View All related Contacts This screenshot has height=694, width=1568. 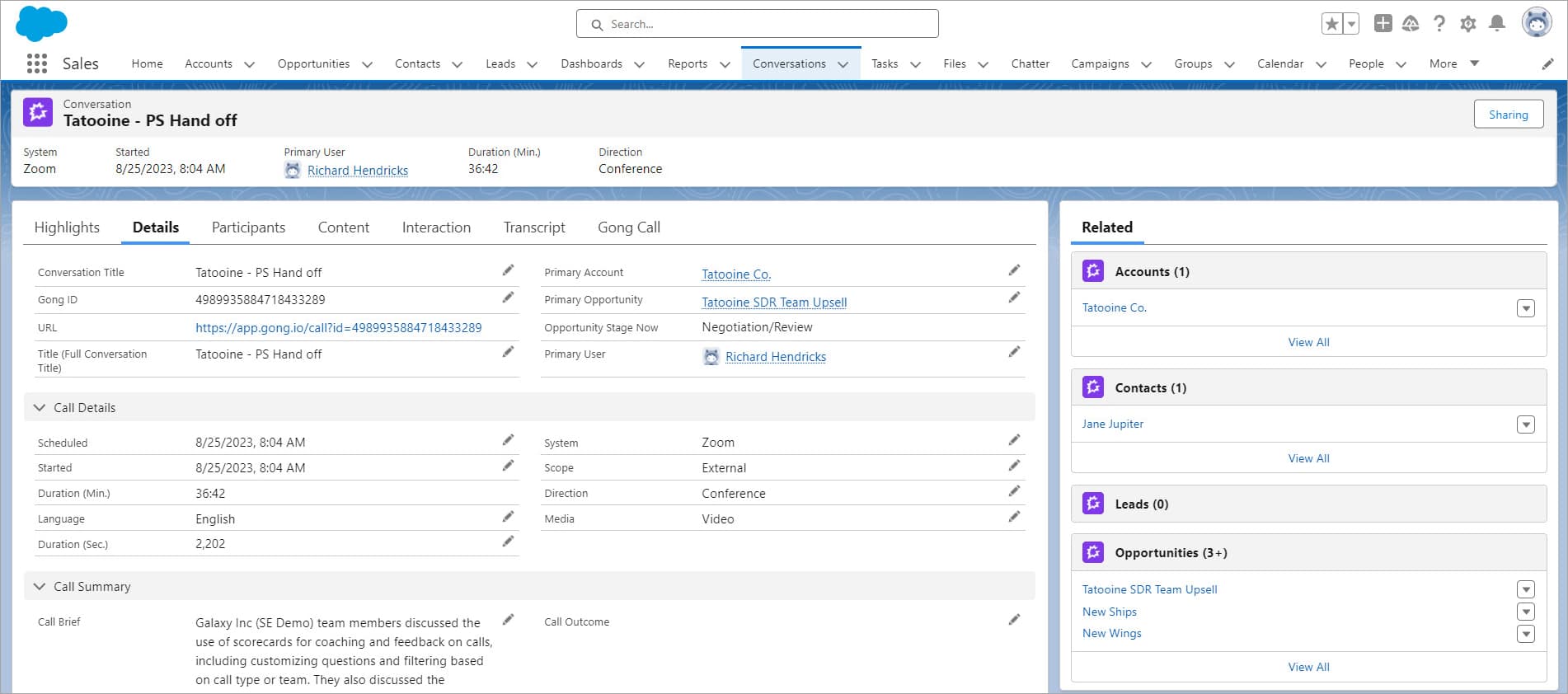coord(1309,458)
